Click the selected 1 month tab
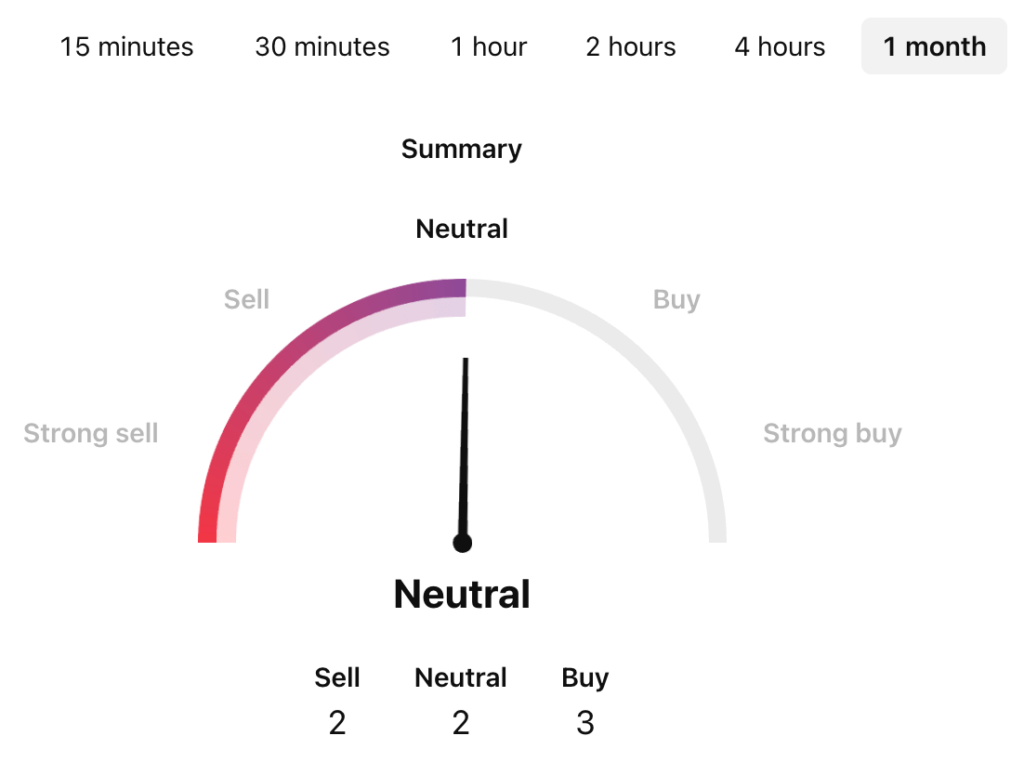Screen dimensions: 1024x762 click(x=934, y=46)
